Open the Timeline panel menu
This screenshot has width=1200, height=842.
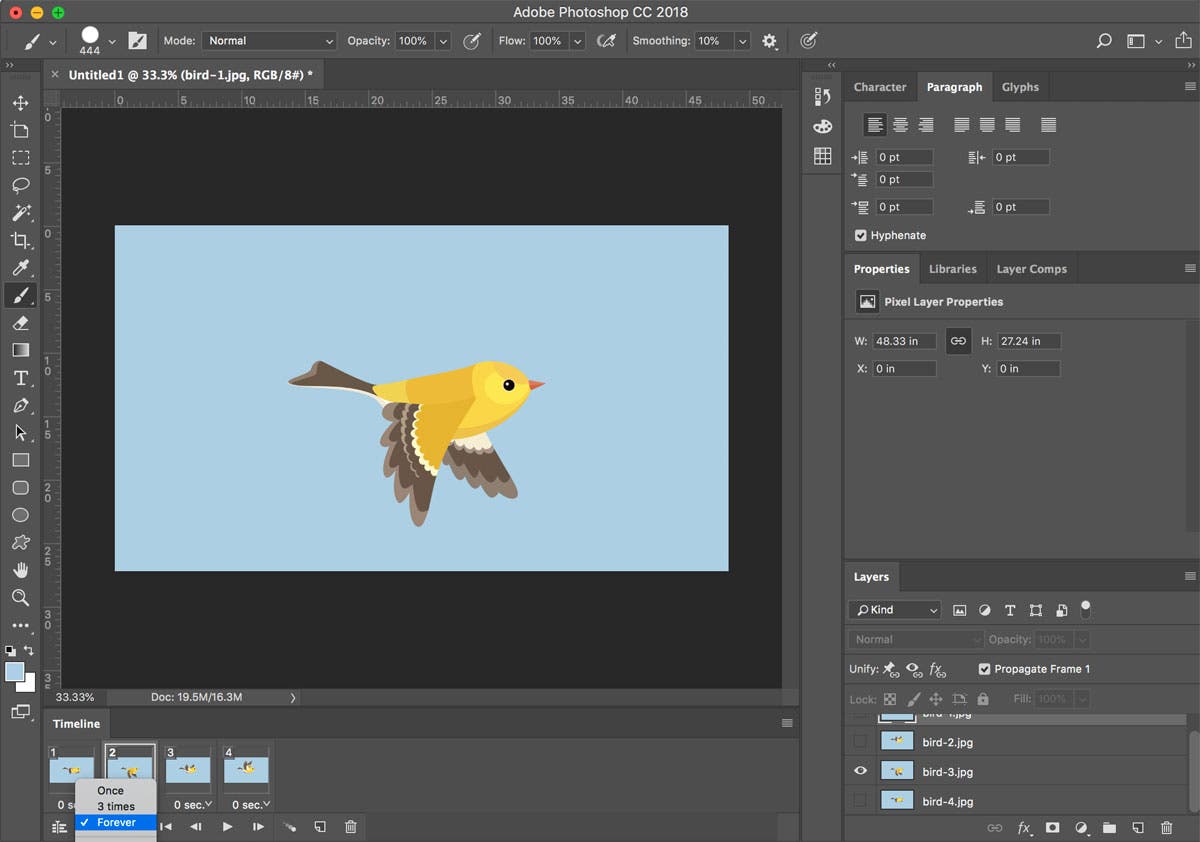click(787, 723)
